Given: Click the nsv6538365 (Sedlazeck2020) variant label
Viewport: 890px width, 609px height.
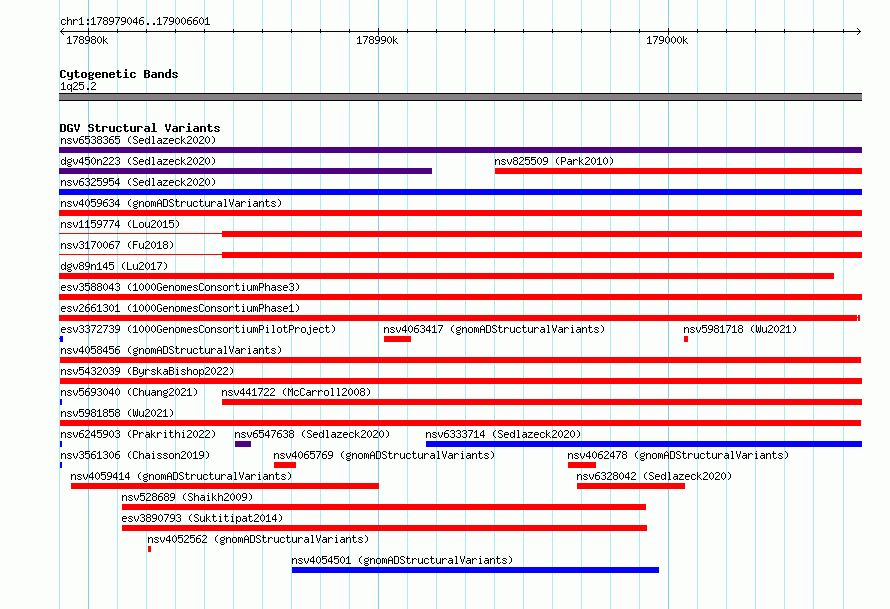Looking at the screenshot, I should [x=138, y=140].
